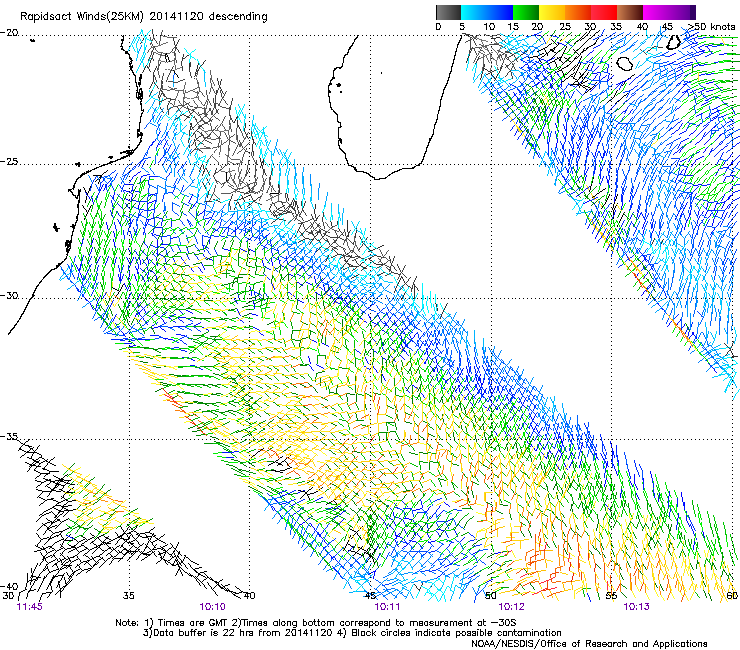The height and width of the screenshot is (650, 740).
Task: Click the legend scale number '25'
Action: (x=565, y=27)
